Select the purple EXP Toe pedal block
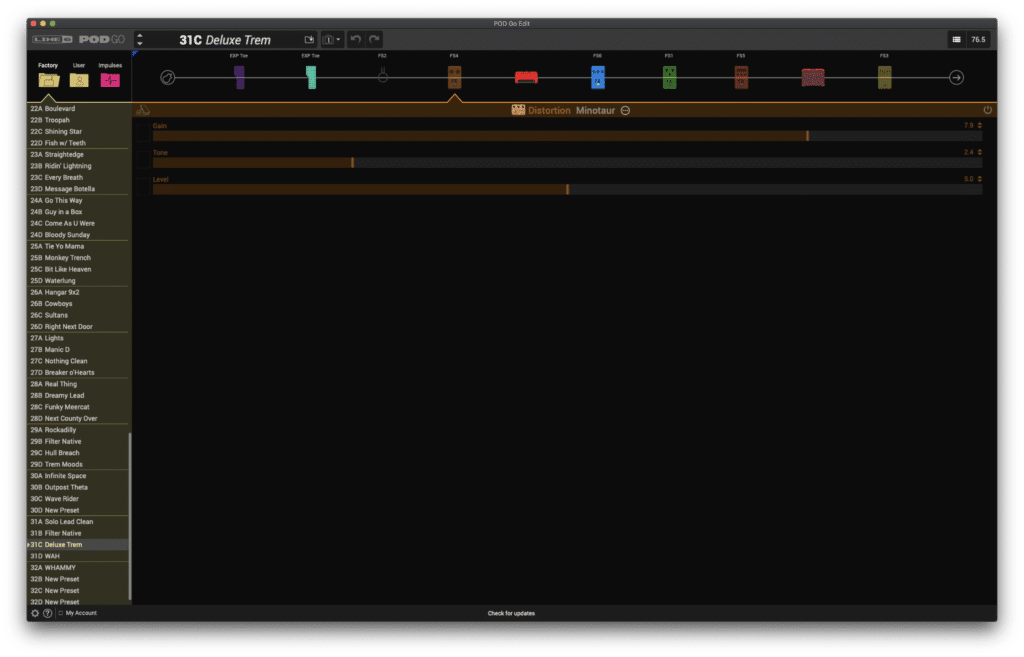The image size is (1024, 657). tap(239, 78)
